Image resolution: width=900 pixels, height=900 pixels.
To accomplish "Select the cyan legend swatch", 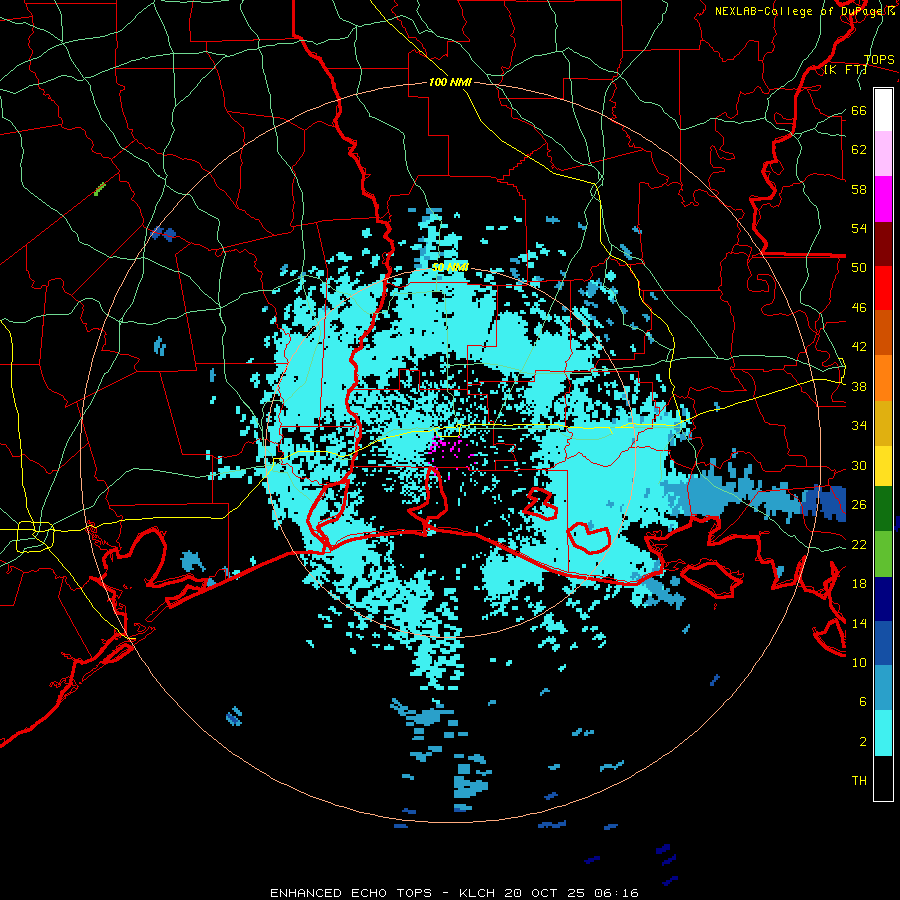I will click(x=883, y=733).
